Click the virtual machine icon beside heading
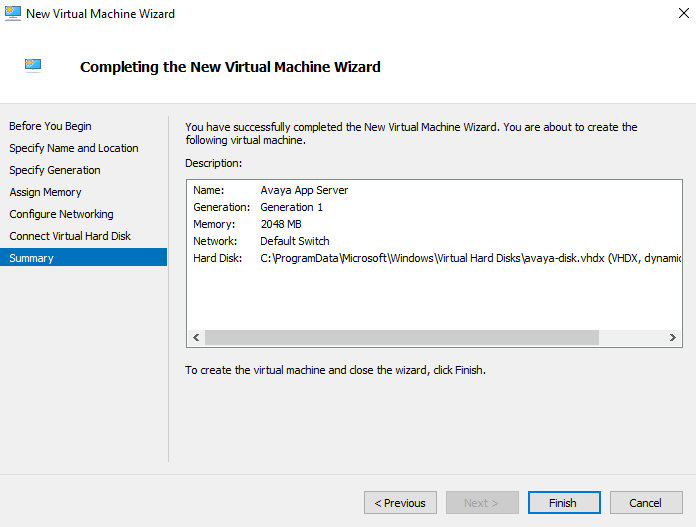Image resolution: width=696 pixels, height=527 pixels. (33, 66)
